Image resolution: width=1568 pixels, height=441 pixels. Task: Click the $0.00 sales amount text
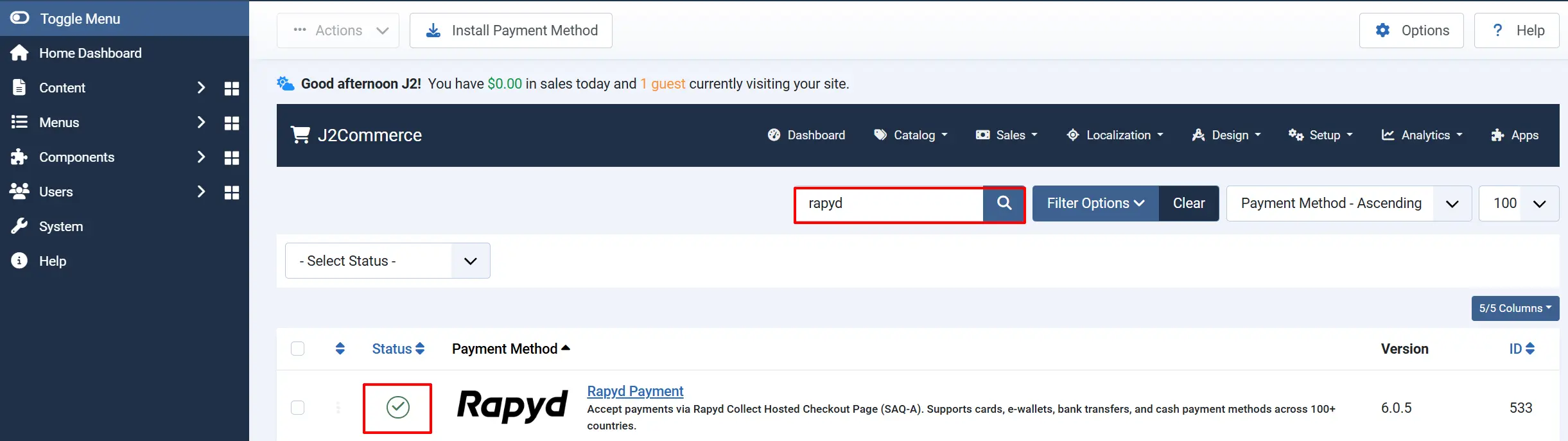(x=505, y=83)
